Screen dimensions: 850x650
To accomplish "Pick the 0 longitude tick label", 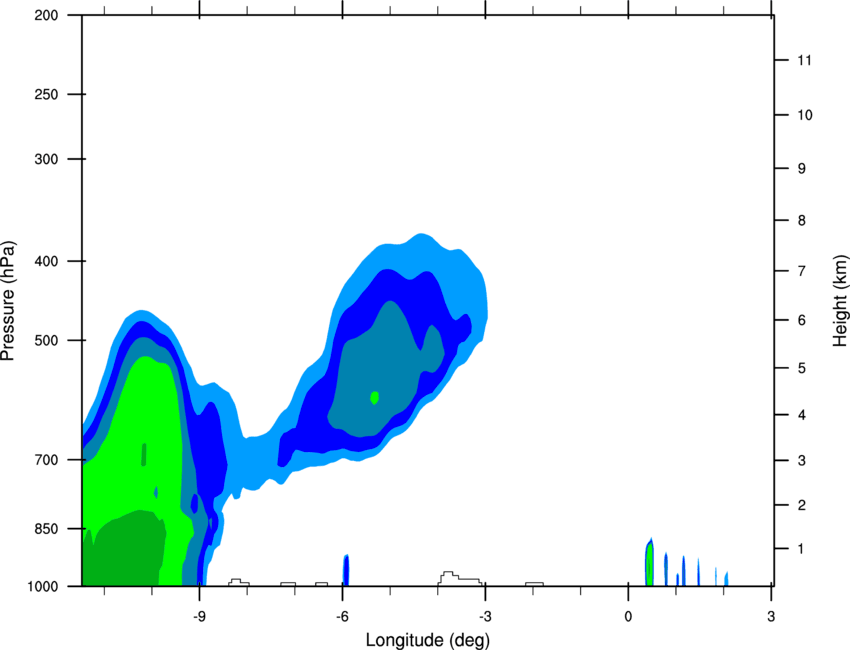I will (x=628, y=616).
